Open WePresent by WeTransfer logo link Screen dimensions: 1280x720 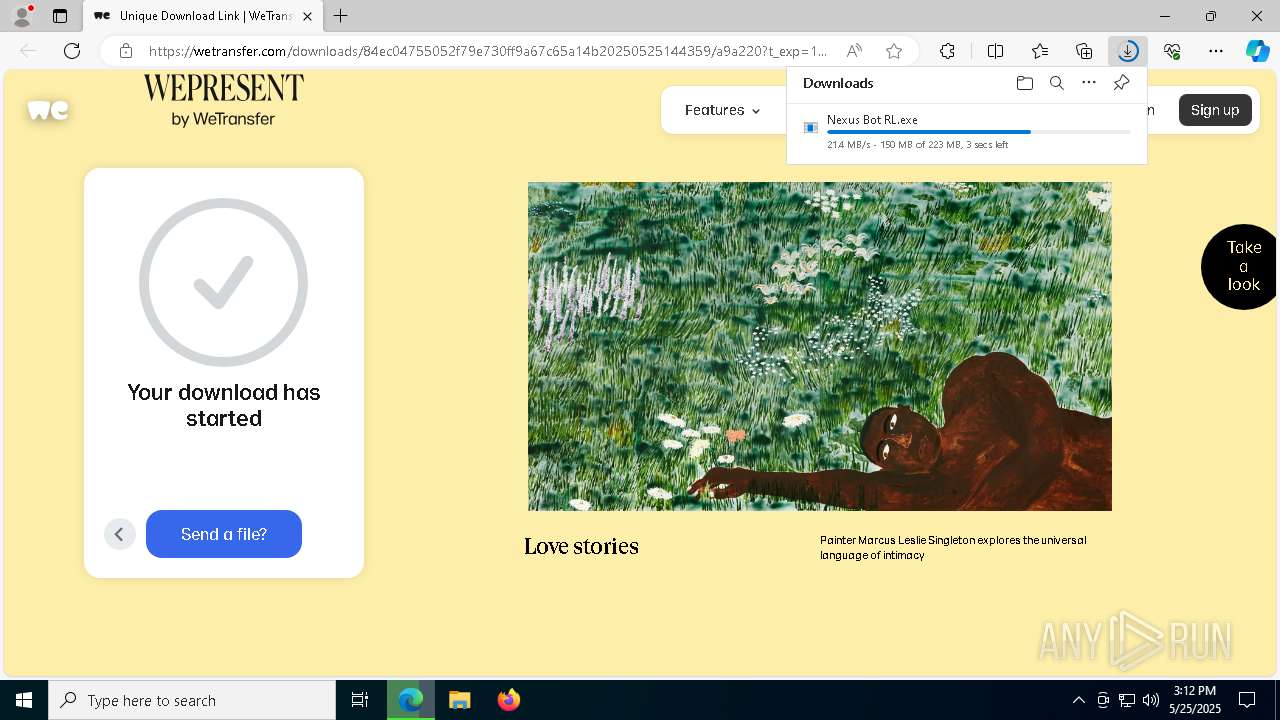tap(223, 100)
